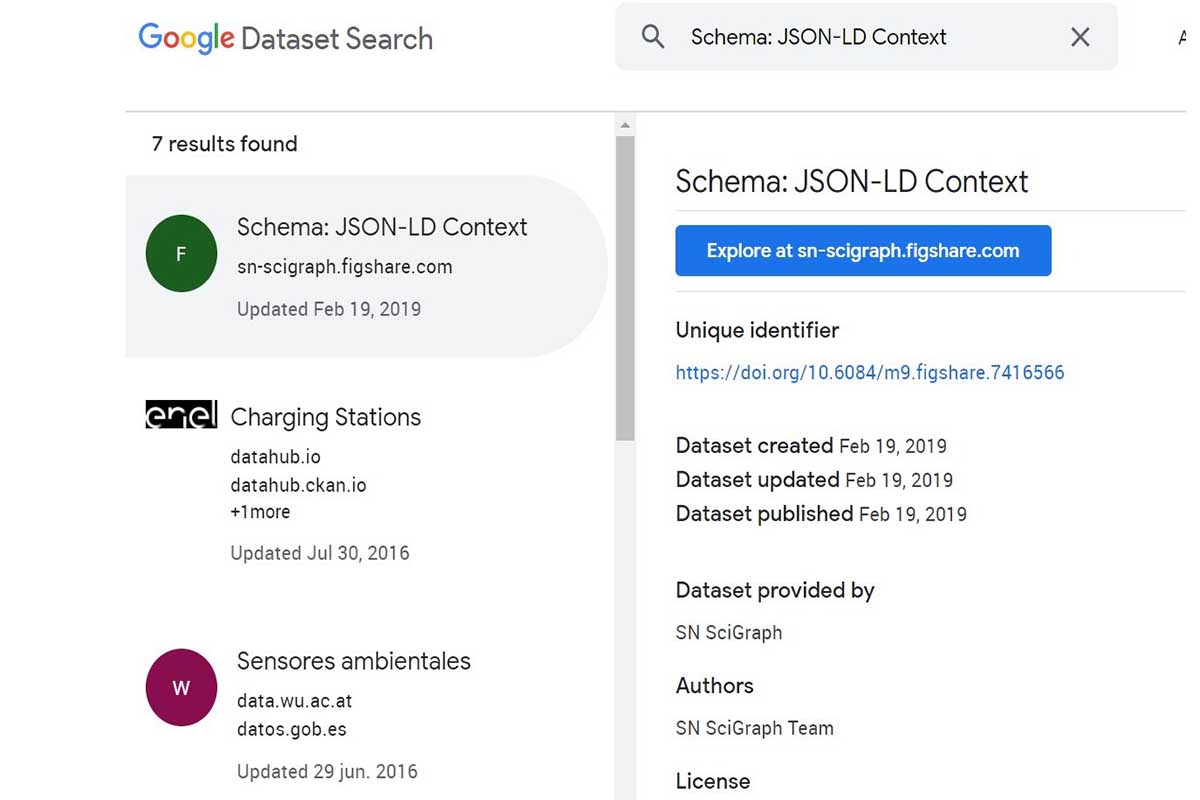Click the Dataset created Feb 19, 2019 line
The height and width of the screenshot is (800, 1200).
pyautogui.click(x=811, y=446)
